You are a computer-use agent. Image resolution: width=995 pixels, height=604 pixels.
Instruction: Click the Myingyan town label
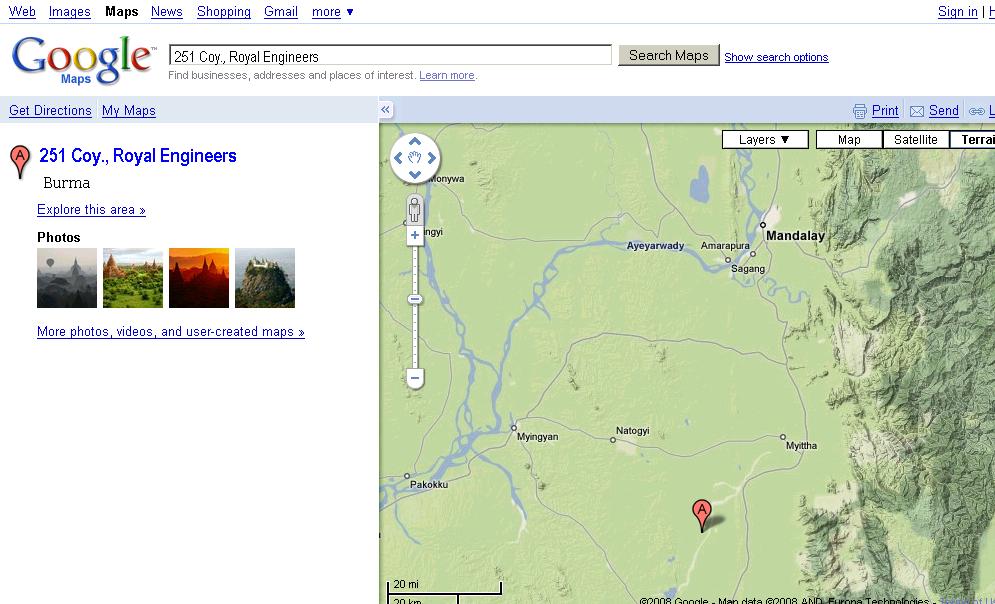(537, 437)
